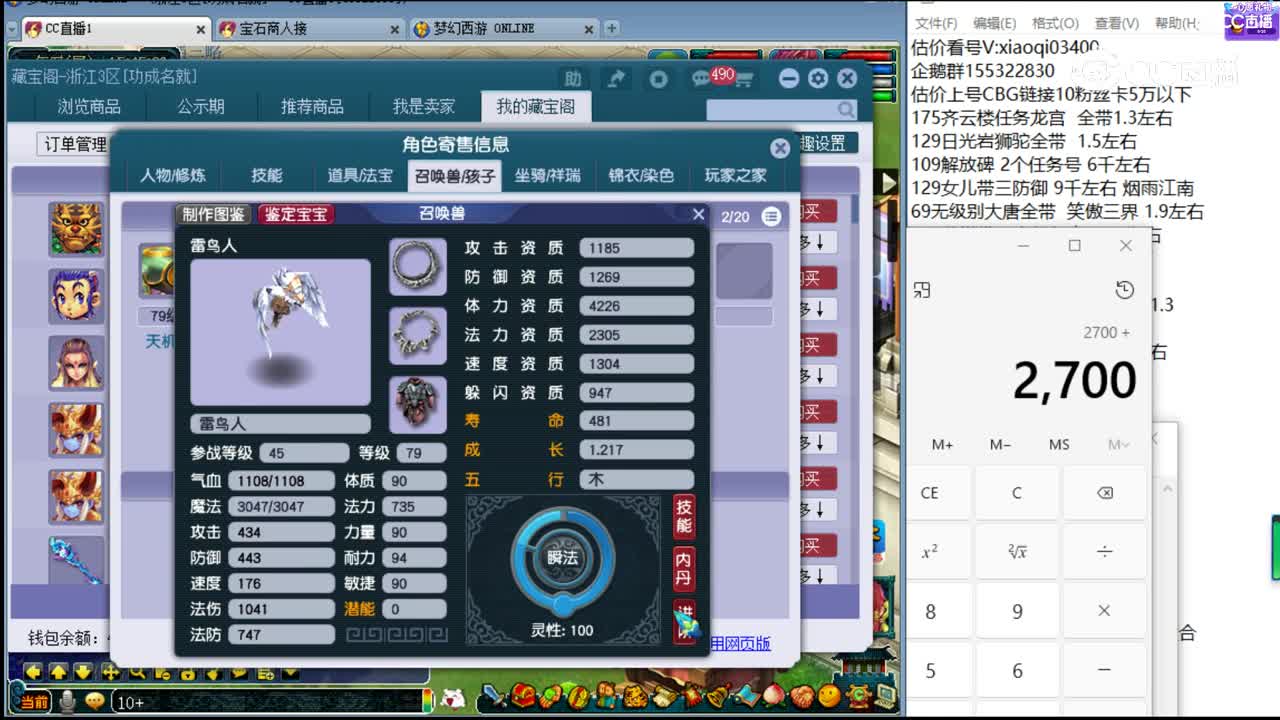The height and width of the screenshot is (720, 1280).
Task: Click into the shop search input field
Action: point(771,109)
